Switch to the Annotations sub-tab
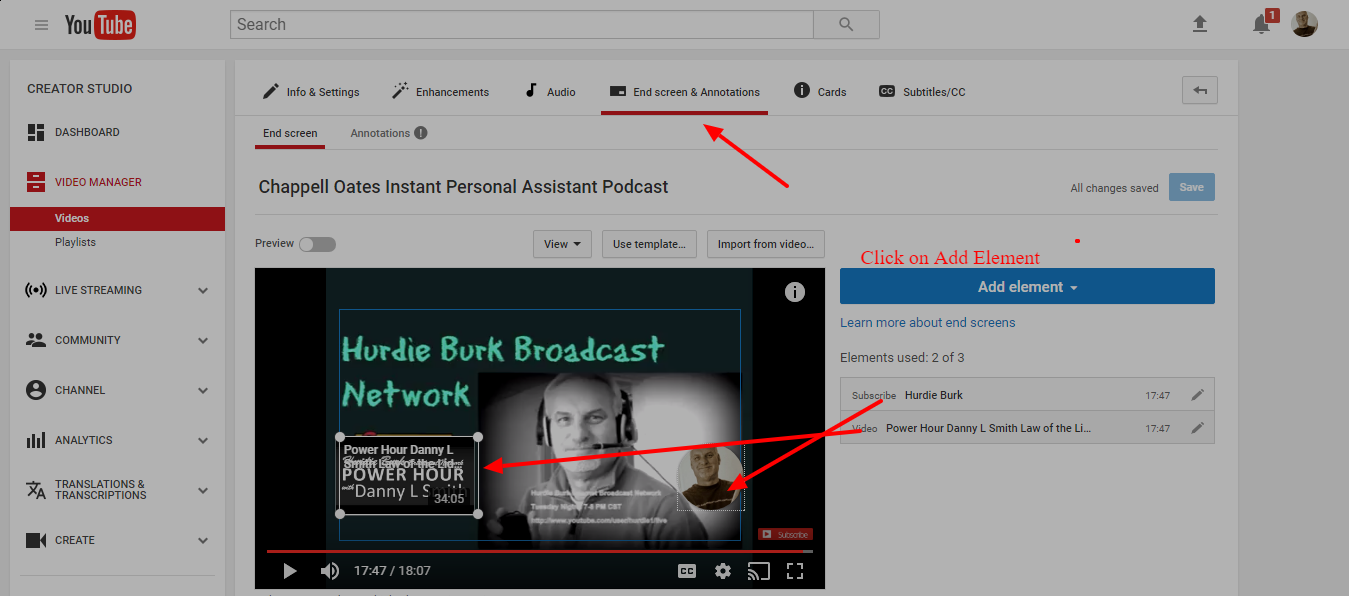 [x=380, y=133]
